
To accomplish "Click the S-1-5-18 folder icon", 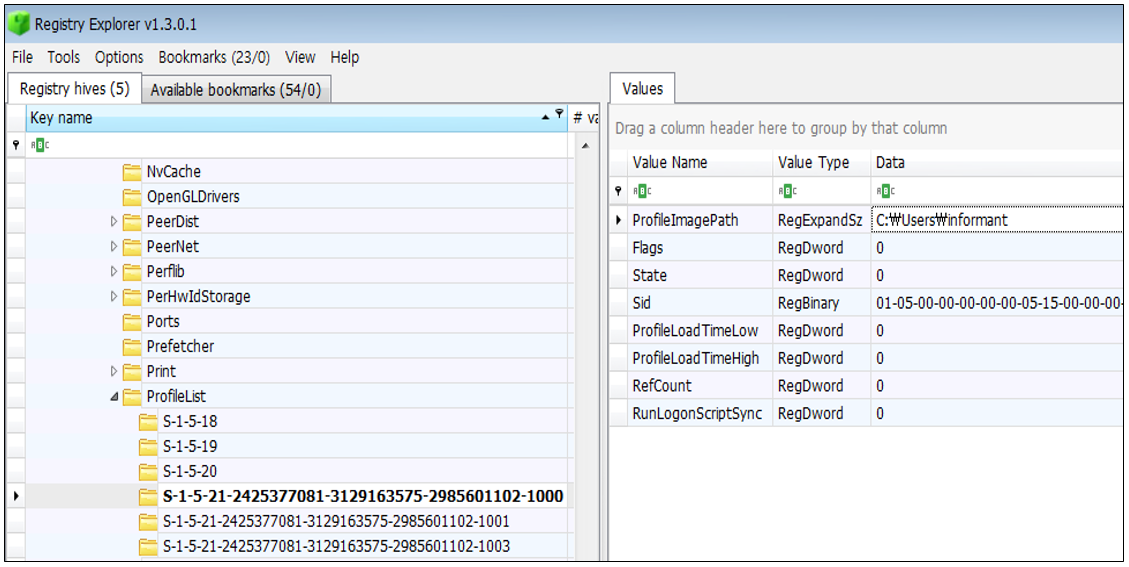I will (x=148, y=421).
